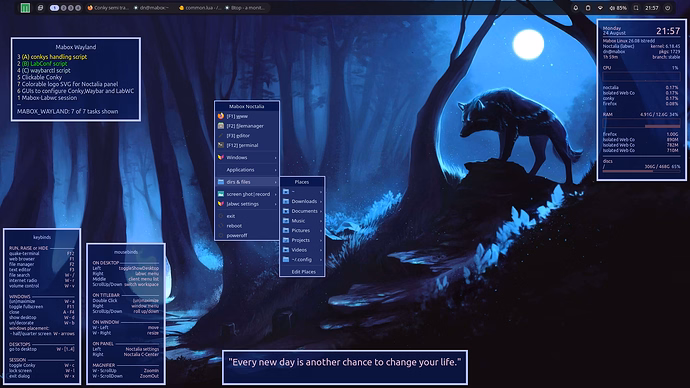Click the icon next to 'exit'
The width and height of the screenshot is (690, 388).
(x=221, y=216)
